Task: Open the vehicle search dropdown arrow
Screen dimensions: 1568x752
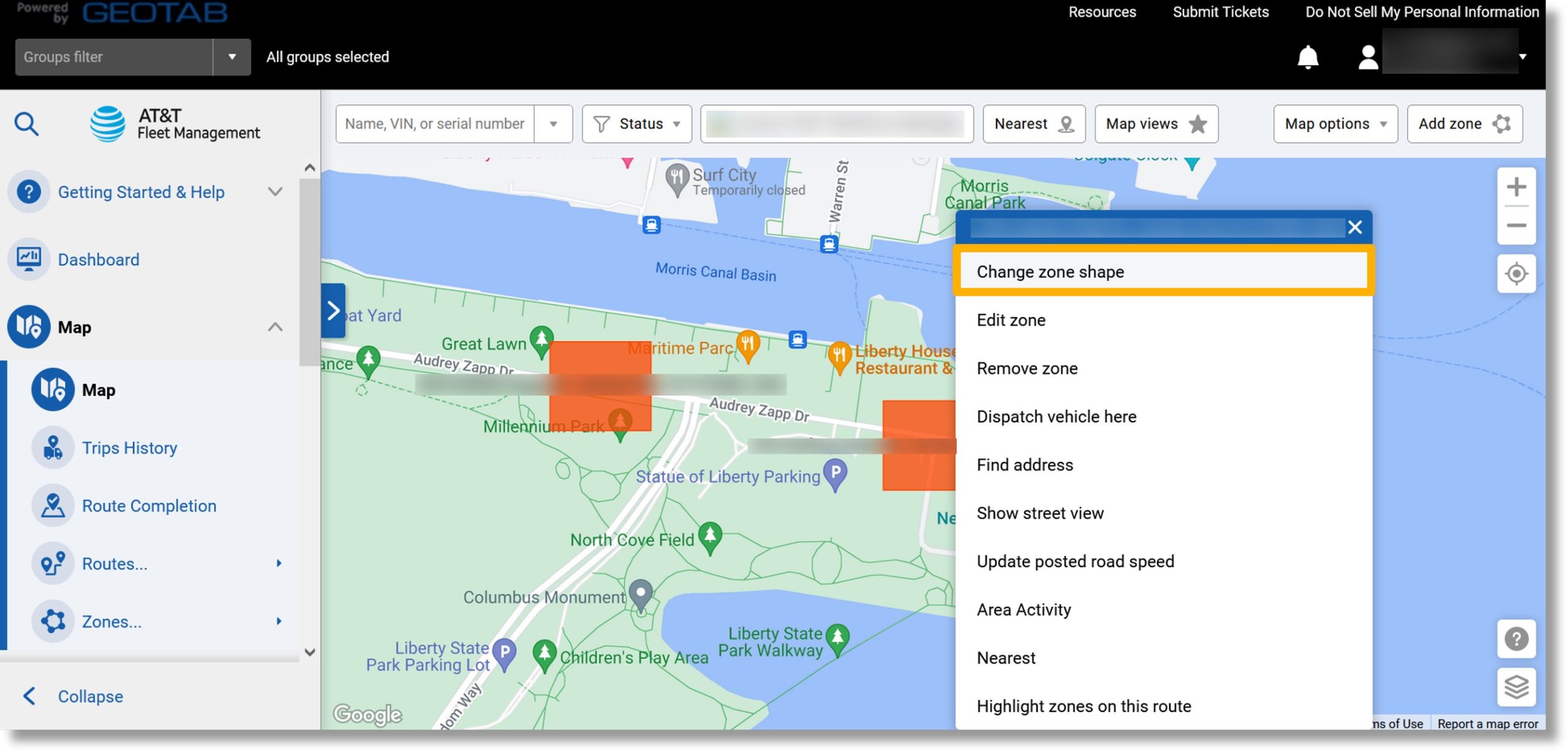Action: (553, 124)
